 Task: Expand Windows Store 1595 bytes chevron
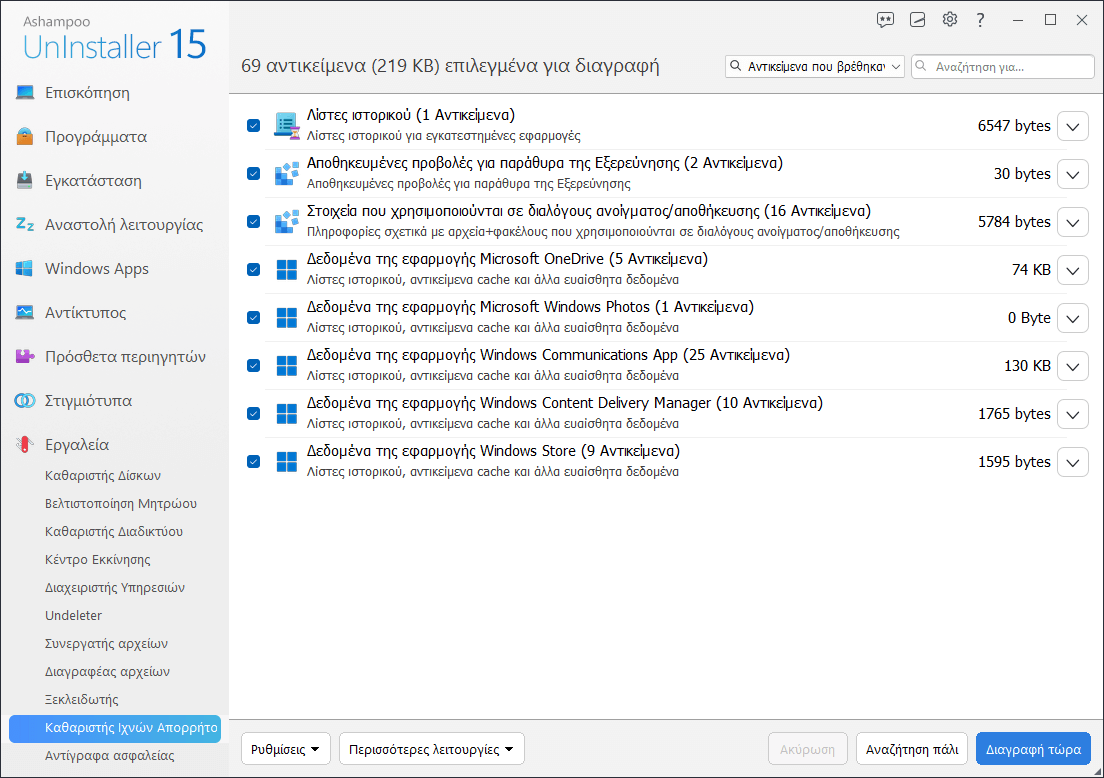point(1072,462)
